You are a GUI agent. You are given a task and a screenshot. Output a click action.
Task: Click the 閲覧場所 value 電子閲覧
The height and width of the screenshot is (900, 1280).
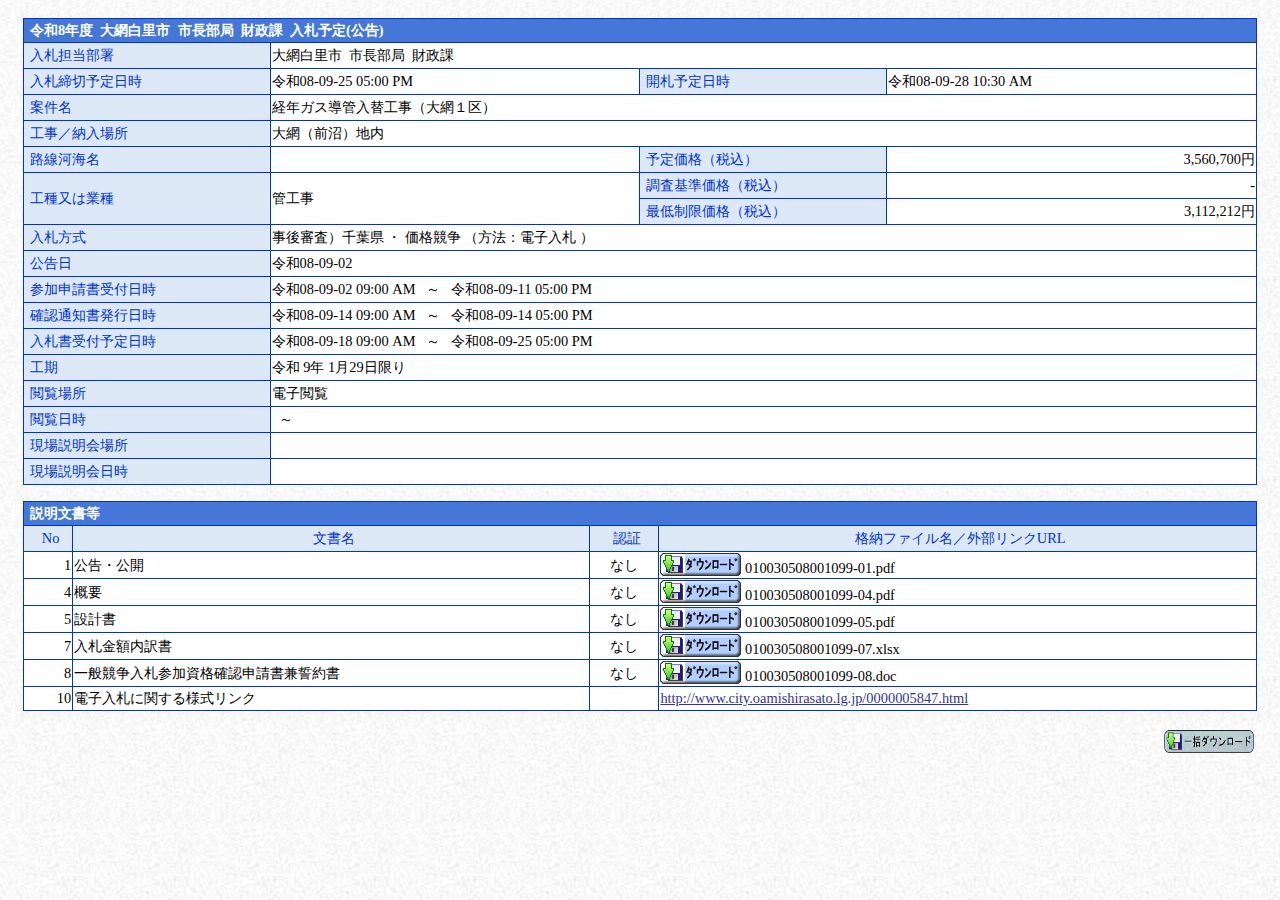(300, 393)
